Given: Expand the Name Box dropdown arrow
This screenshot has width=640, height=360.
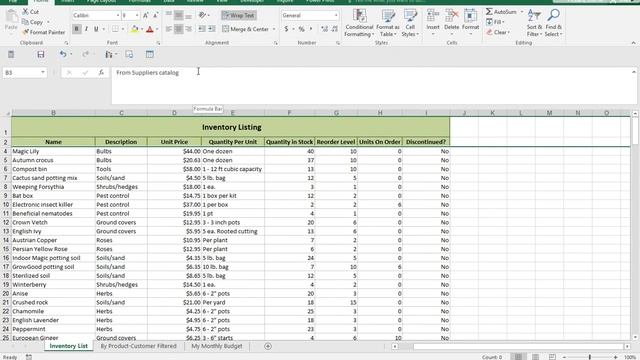Looking at the screenshot, I should coord(42,73).
